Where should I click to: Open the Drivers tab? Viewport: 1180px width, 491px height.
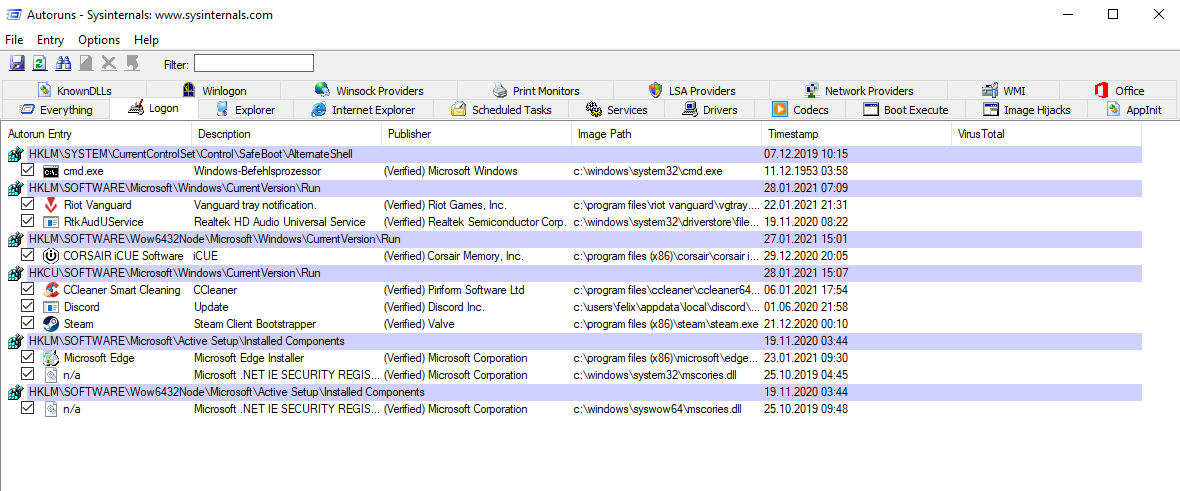pos(710,110)
